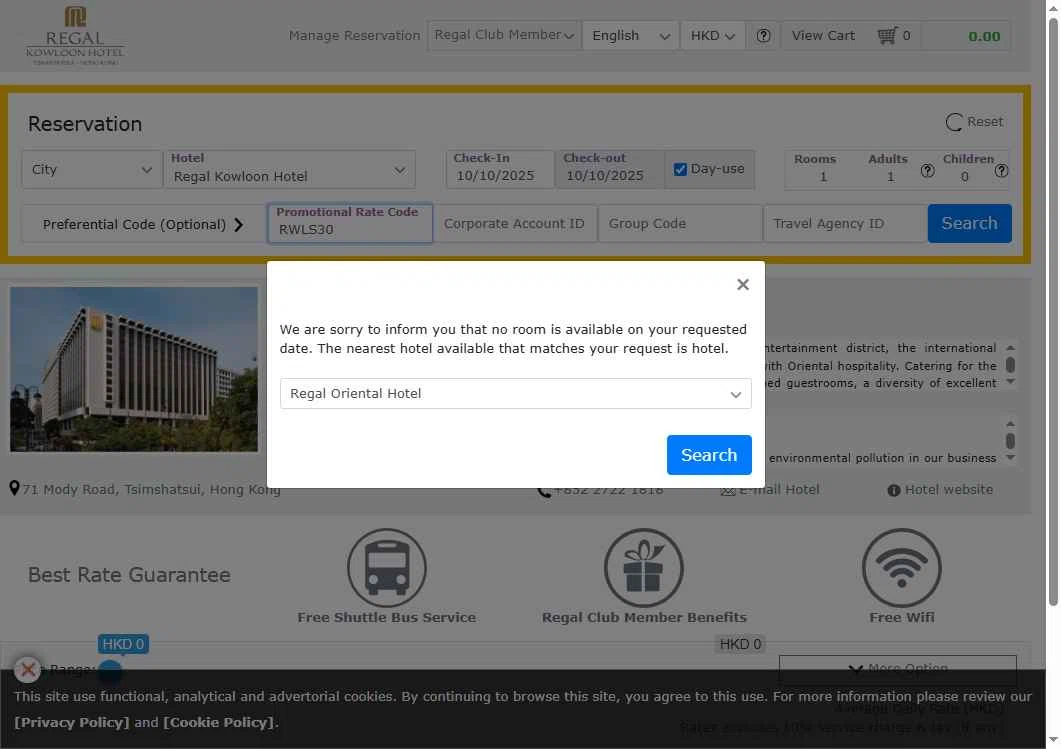Open the Children help question mark icon

point(1001,171)
